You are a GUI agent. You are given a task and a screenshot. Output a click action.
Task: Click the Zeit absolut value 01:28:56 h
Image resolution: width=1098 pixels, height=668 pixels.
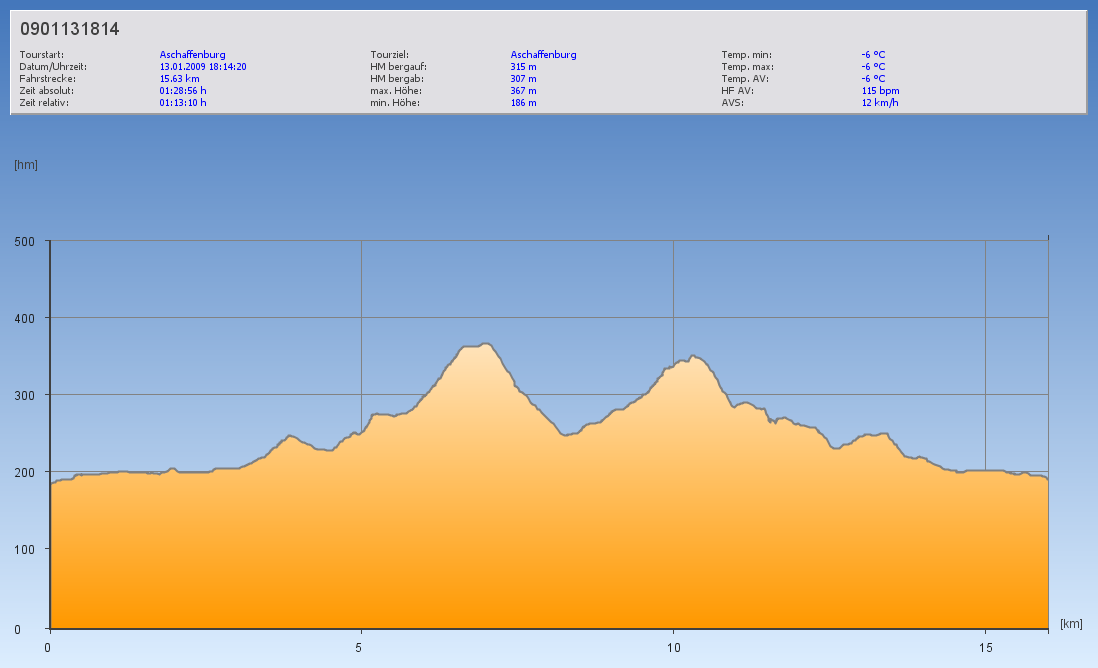183,90
